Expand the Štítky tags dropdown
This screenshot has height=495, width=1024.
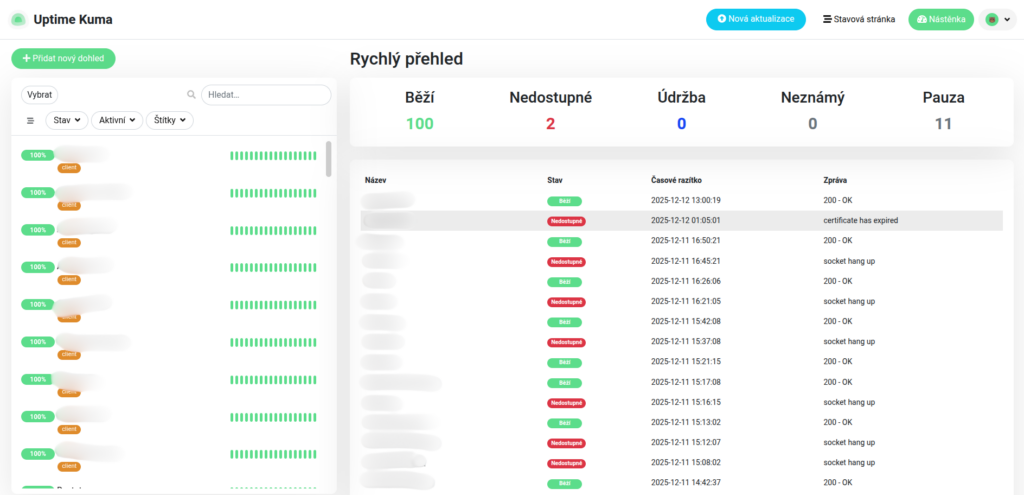(x=169, y=120)
